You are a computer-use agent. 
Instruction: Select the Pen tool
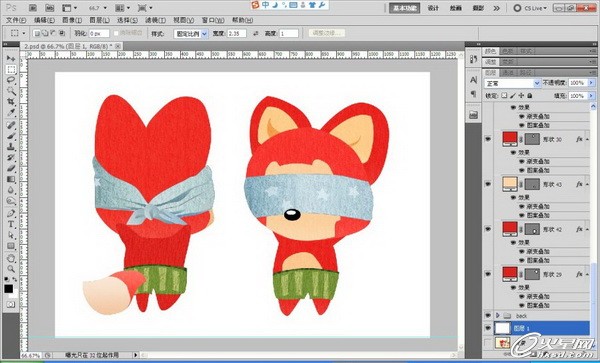pos(11,213)
